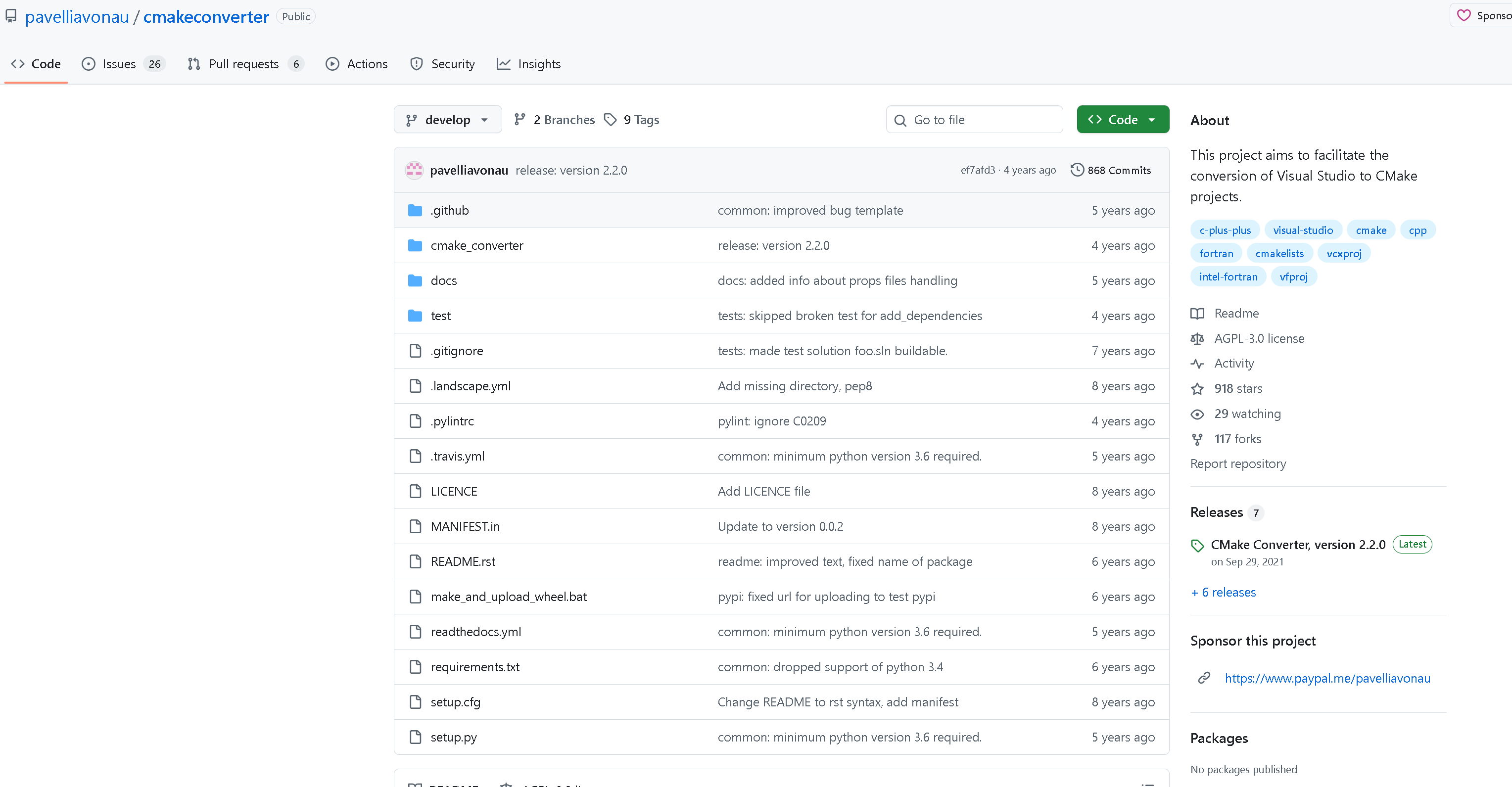The height and width of the screenshot is (787, 1512).
Task: Open .travis.yml file
Action: tap(457, 457)
